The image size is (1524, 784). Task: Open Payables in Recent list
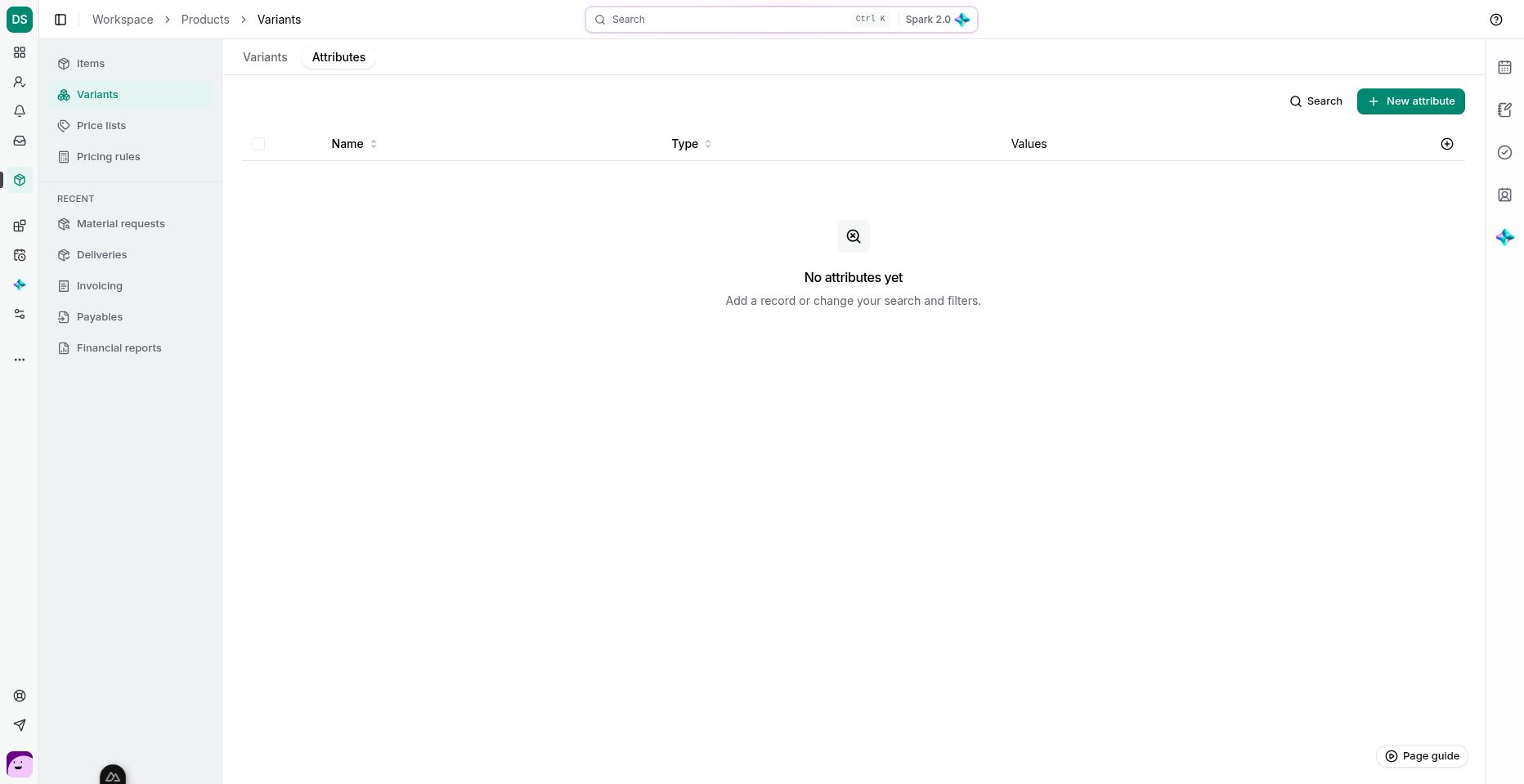[130, 317]
